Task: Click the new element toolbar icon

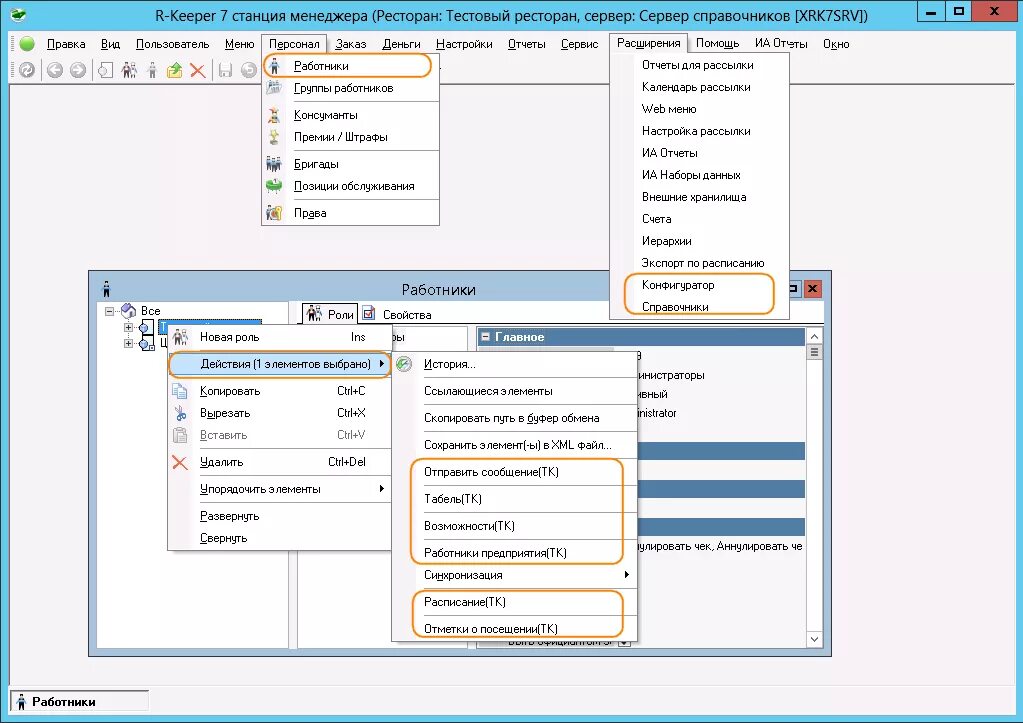Action: coord(106,70)
